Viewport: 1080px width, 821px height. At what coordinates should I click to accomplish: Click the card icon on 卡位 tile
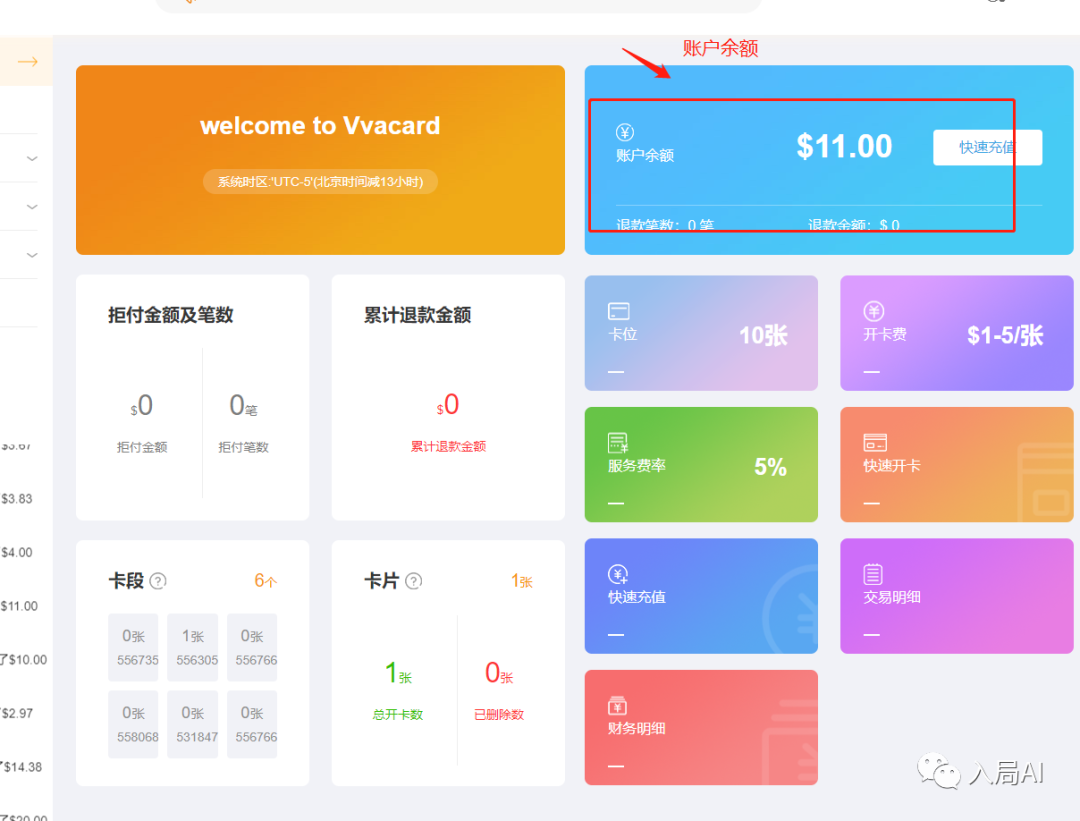[619, 311]
